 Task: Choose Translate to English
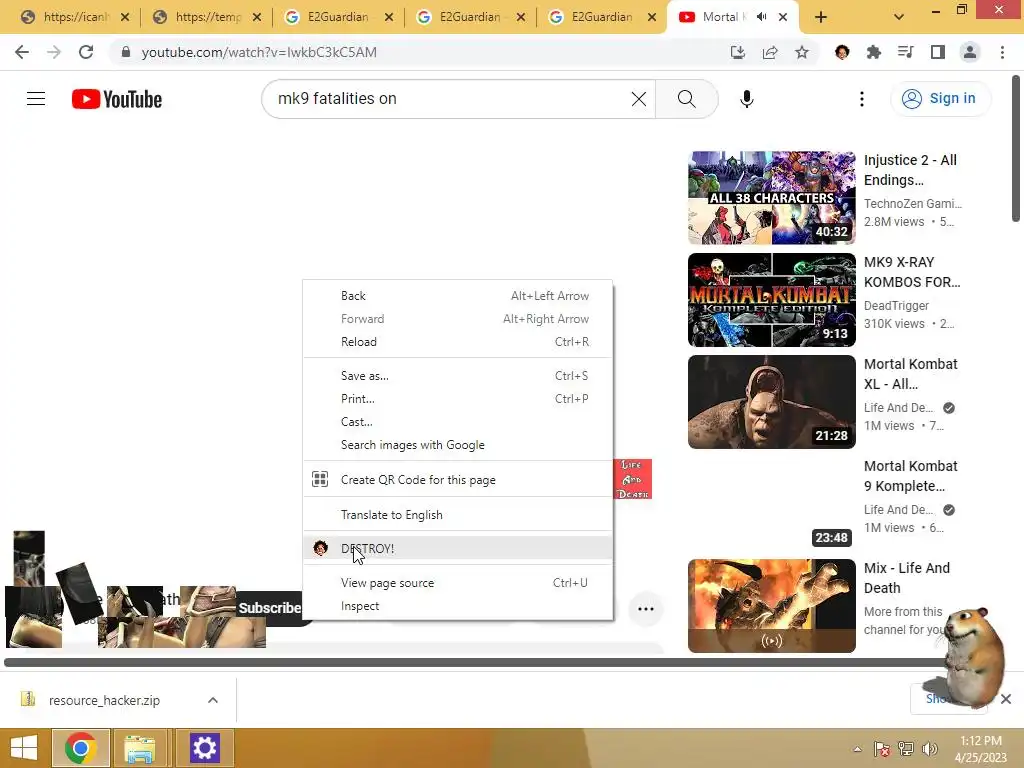pos(458,515)
